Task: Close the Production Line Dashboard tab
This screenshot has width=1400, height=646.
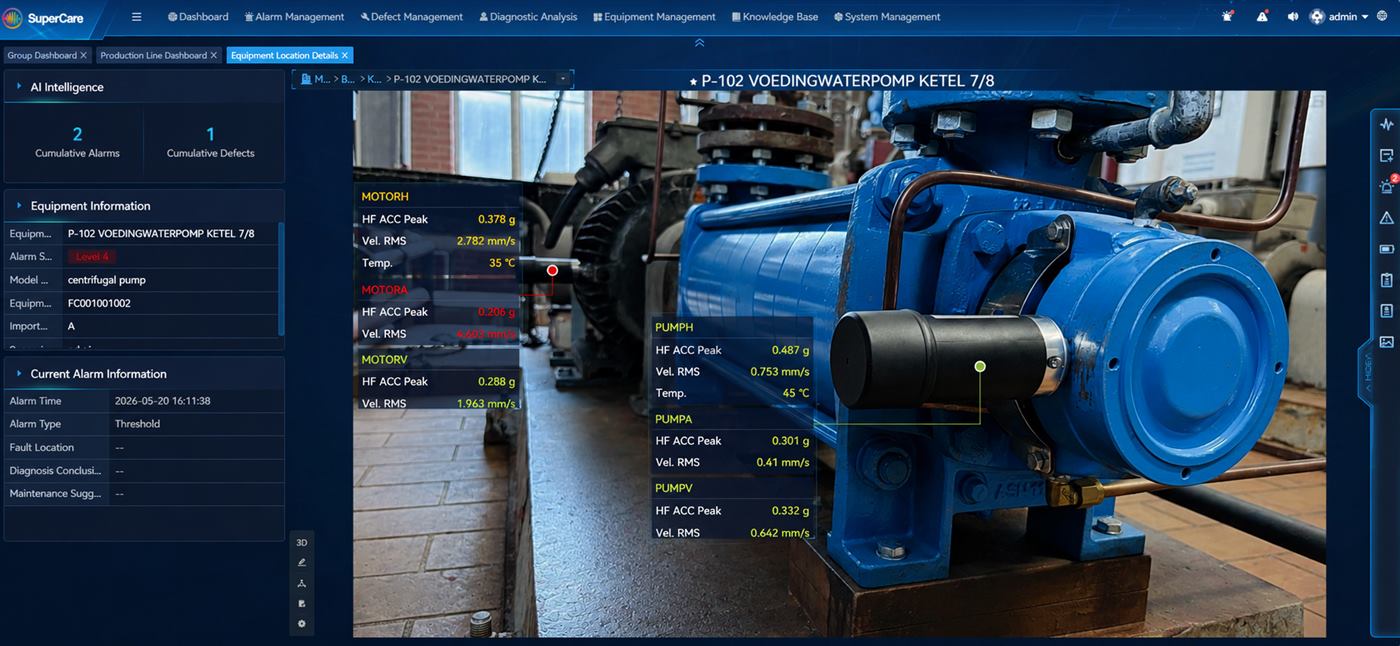Action: tap(215, 56)
